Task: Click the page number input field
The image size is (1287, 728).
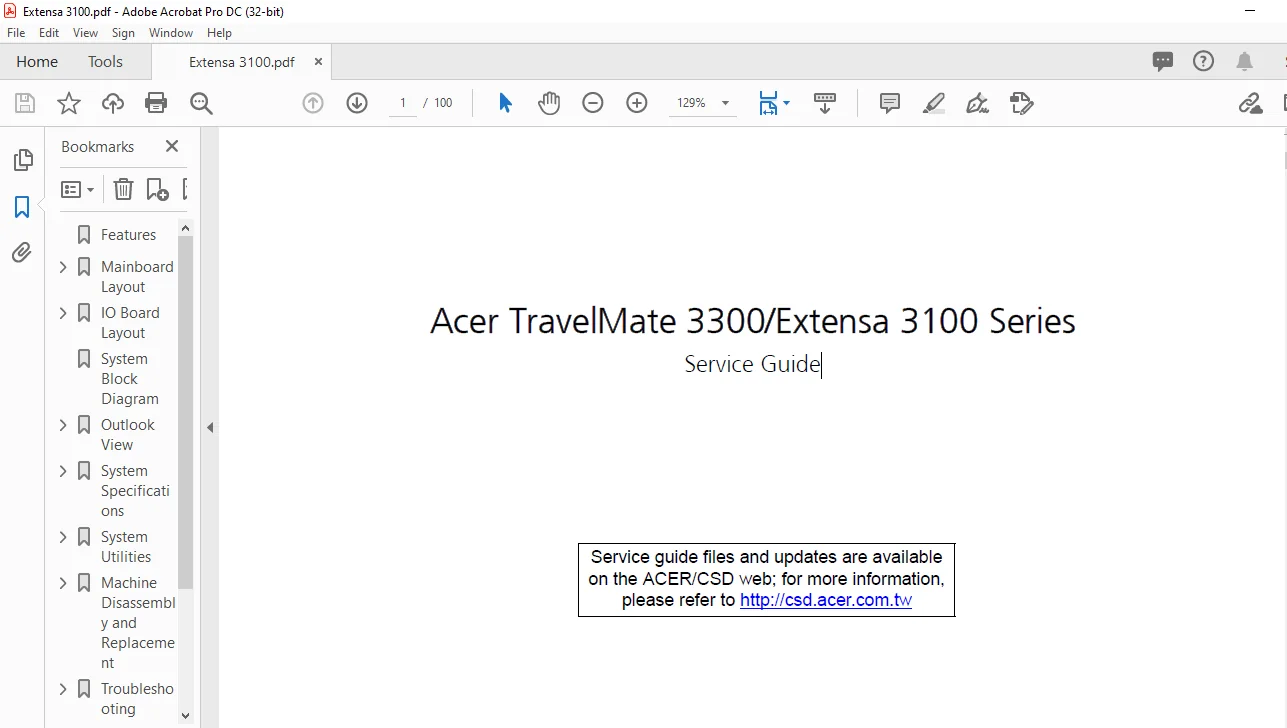Action: (x=403, y=103)
